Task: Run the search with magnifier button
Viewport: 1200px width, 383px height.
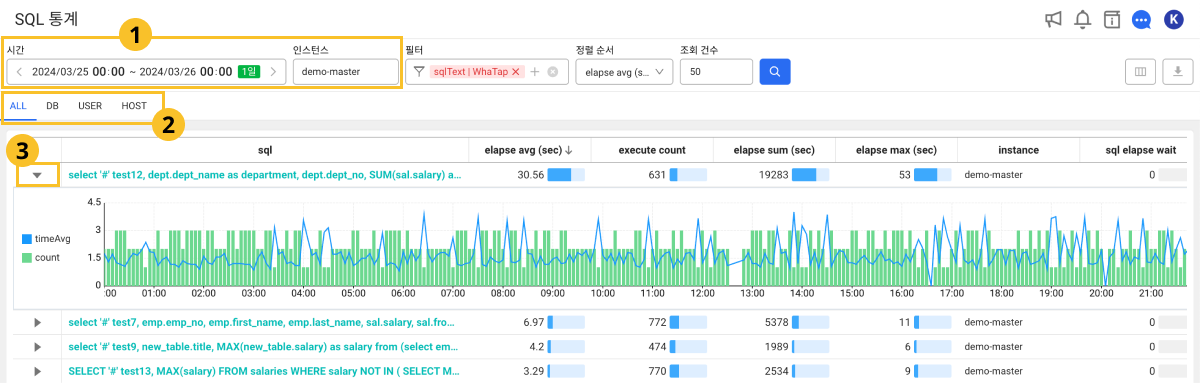Action: pyautogui.click(x=775, y=71)
